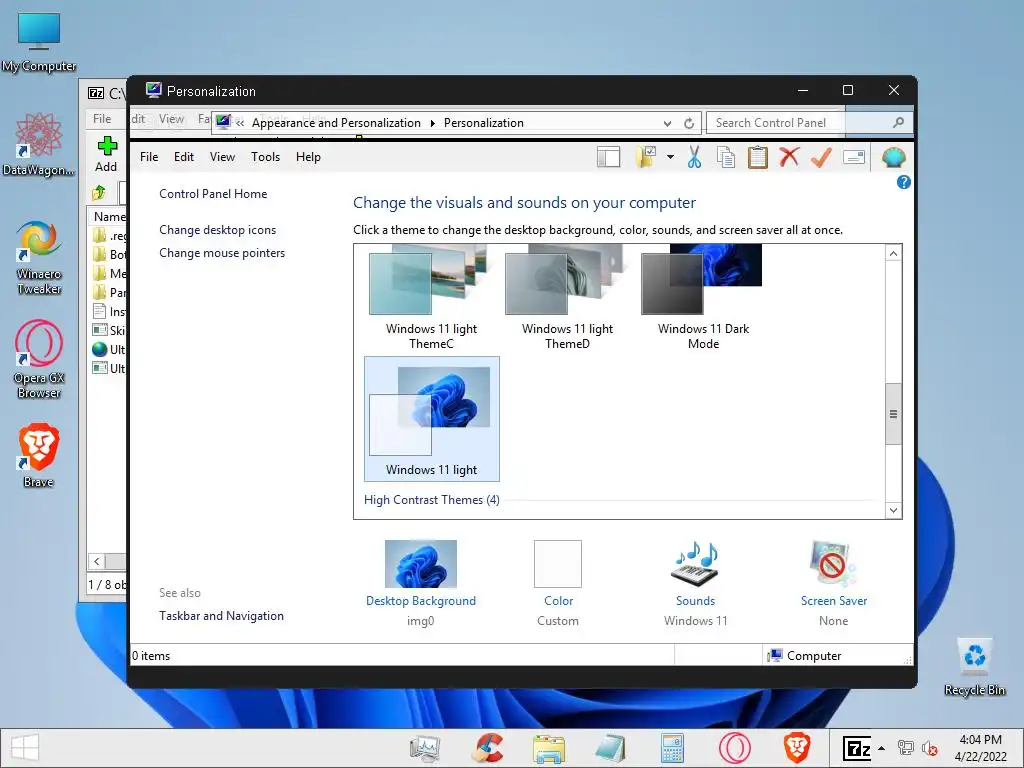Switch to 7-Zip taskbar button

(x=857, y=748)
